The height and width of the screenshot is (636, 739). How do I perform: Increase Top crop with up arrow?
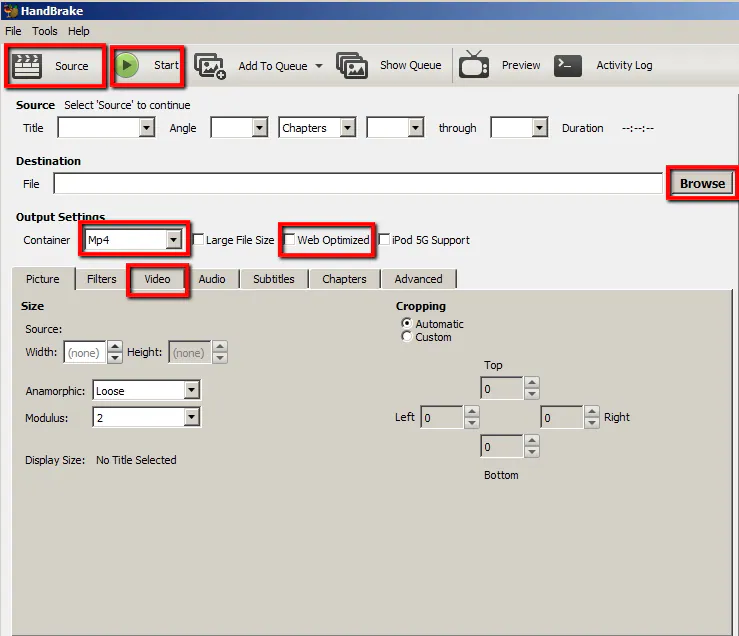click(x=532, y=382)
